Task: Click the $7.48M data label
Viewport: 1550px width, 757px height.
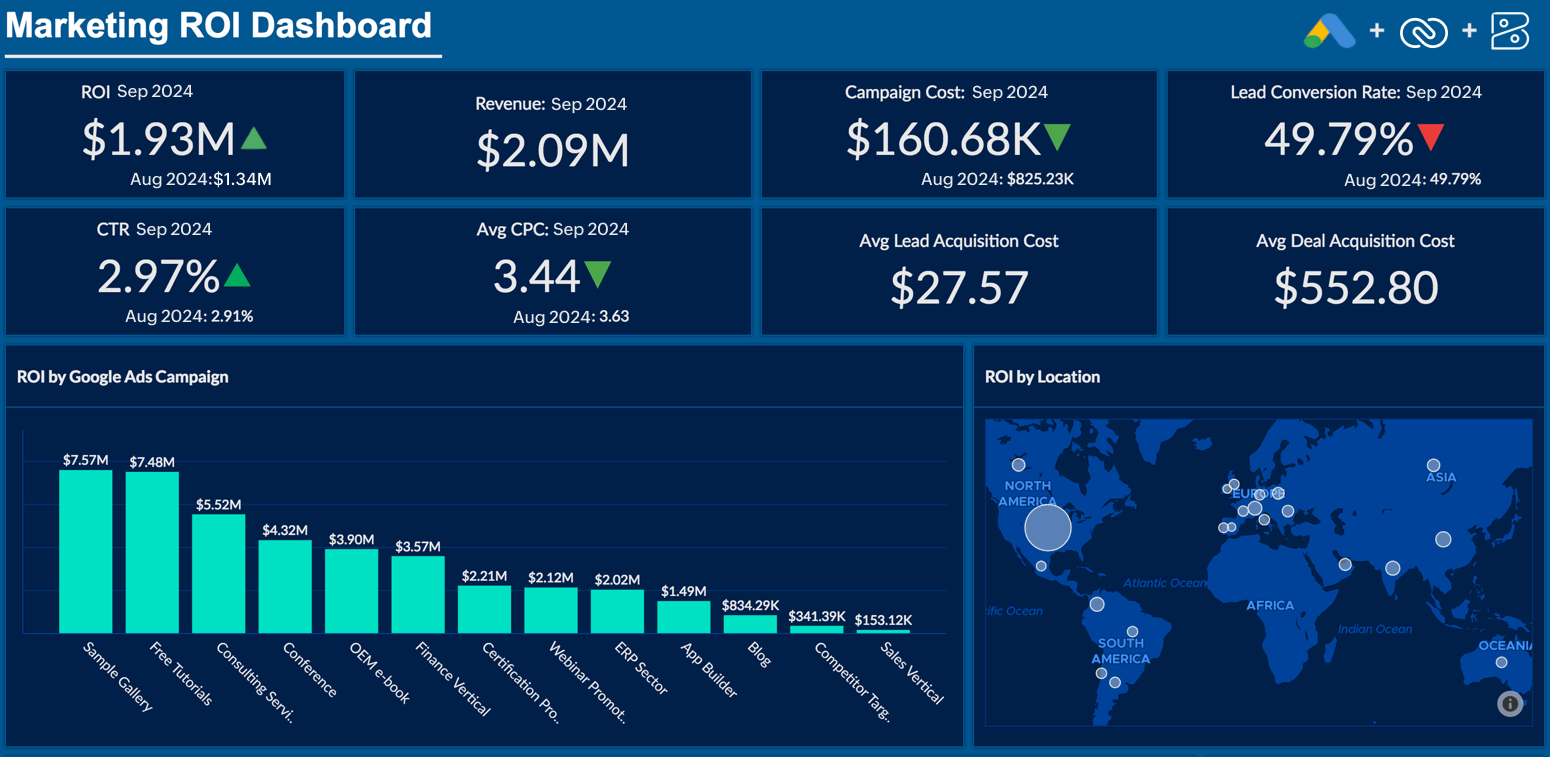Action: (x=152, y=462)
